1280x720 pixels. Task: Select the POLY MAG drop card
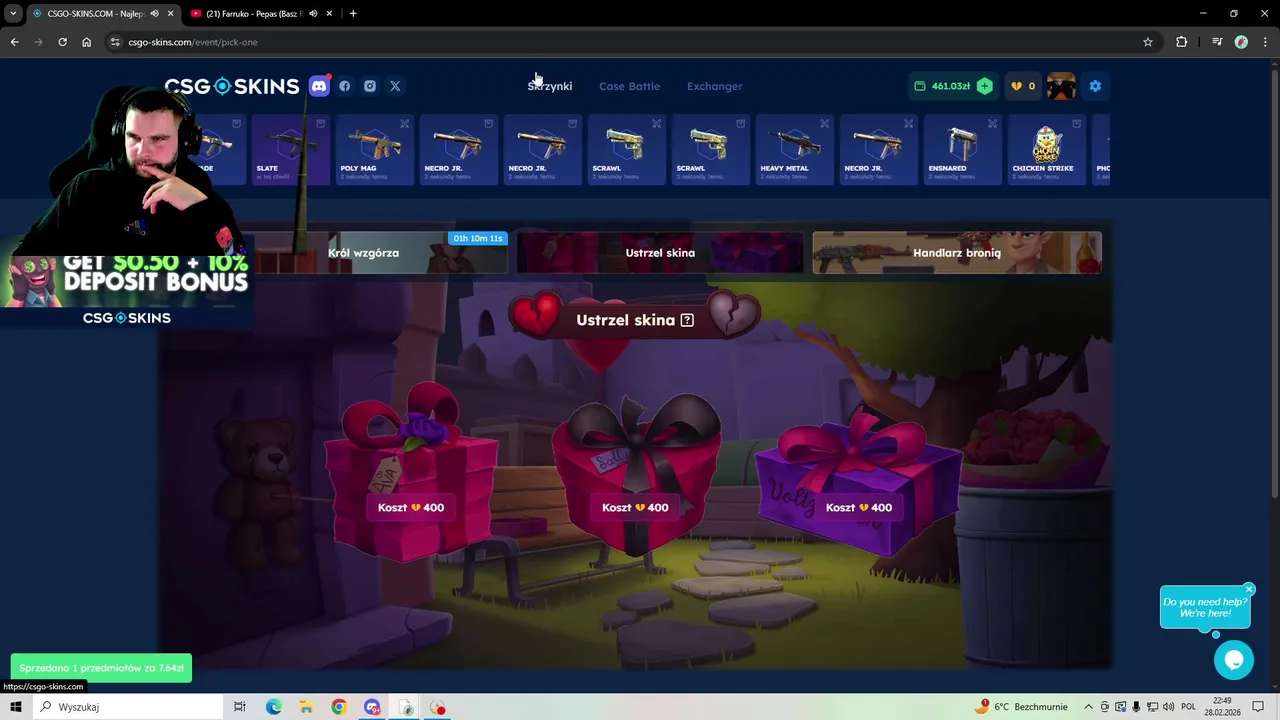point(374,150)
